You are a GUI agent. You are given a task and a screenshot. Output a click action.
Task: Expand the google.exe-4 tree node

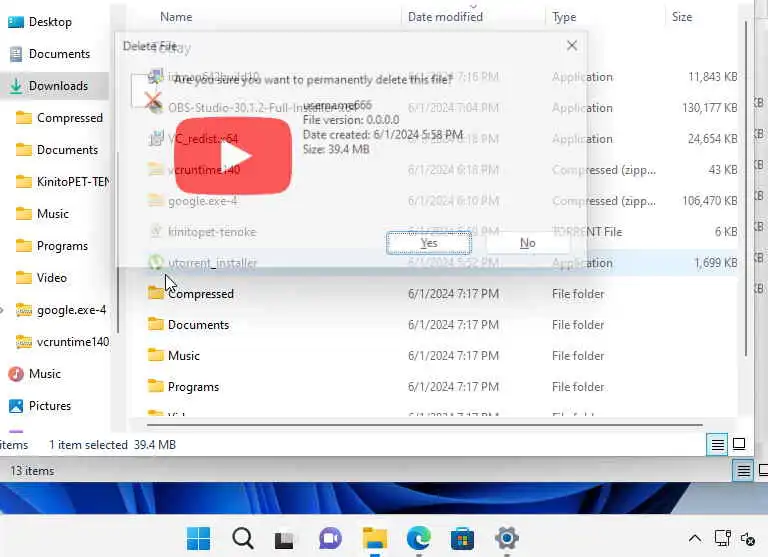(x=2, y=310)
